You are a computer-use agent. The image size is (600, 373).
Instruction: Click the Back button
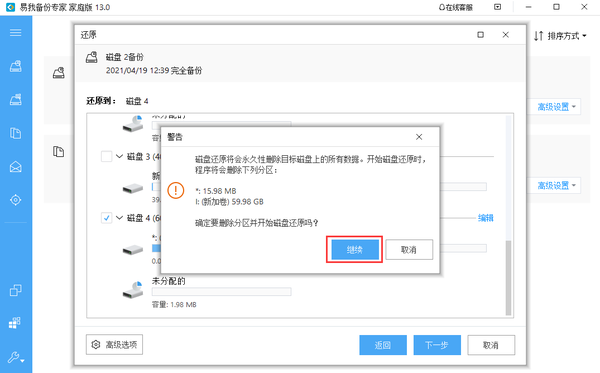(383, 345)
